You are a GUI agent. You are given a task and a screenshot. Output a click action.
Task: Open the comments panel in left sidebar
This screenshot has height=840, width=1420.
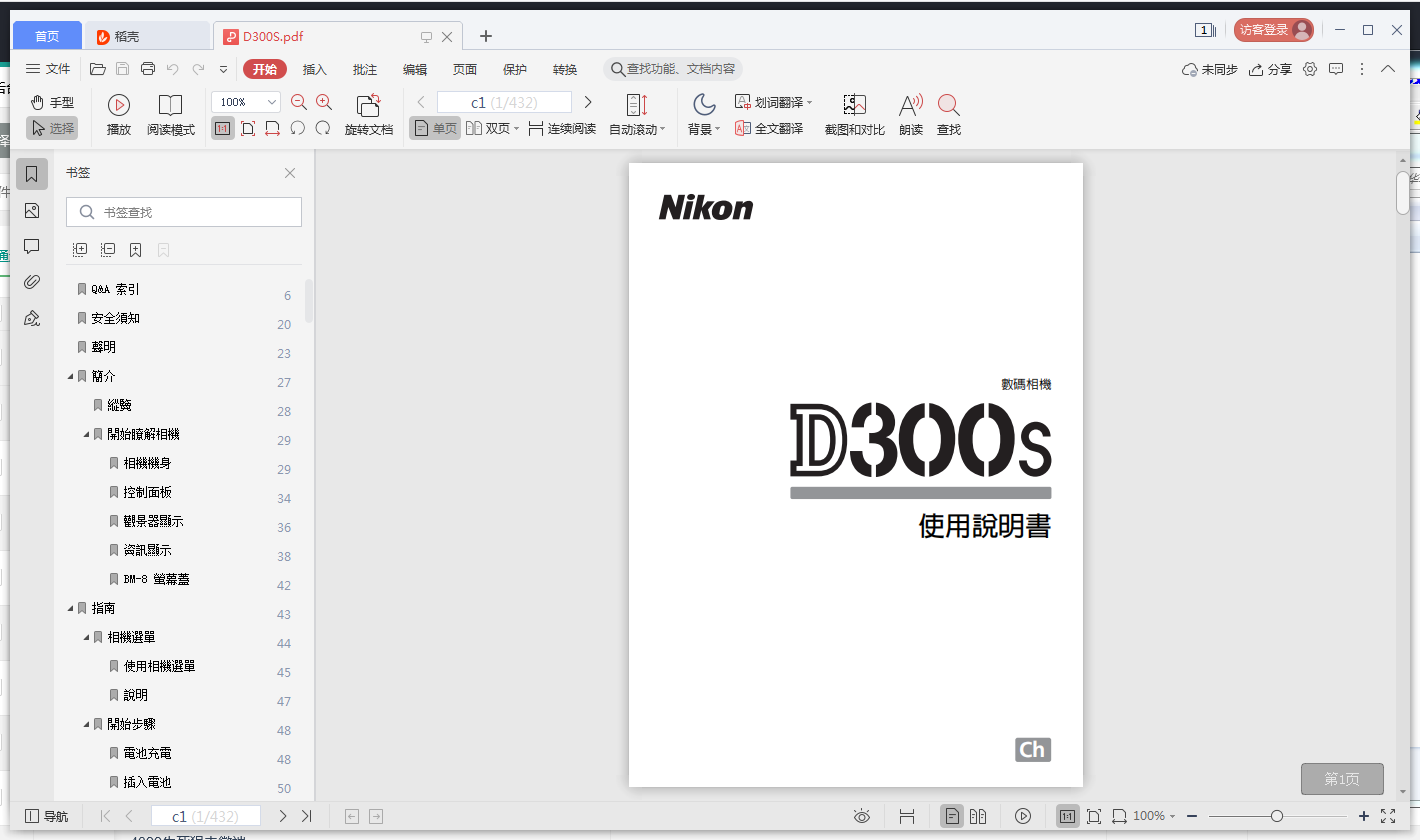click(x=31, y=246)
